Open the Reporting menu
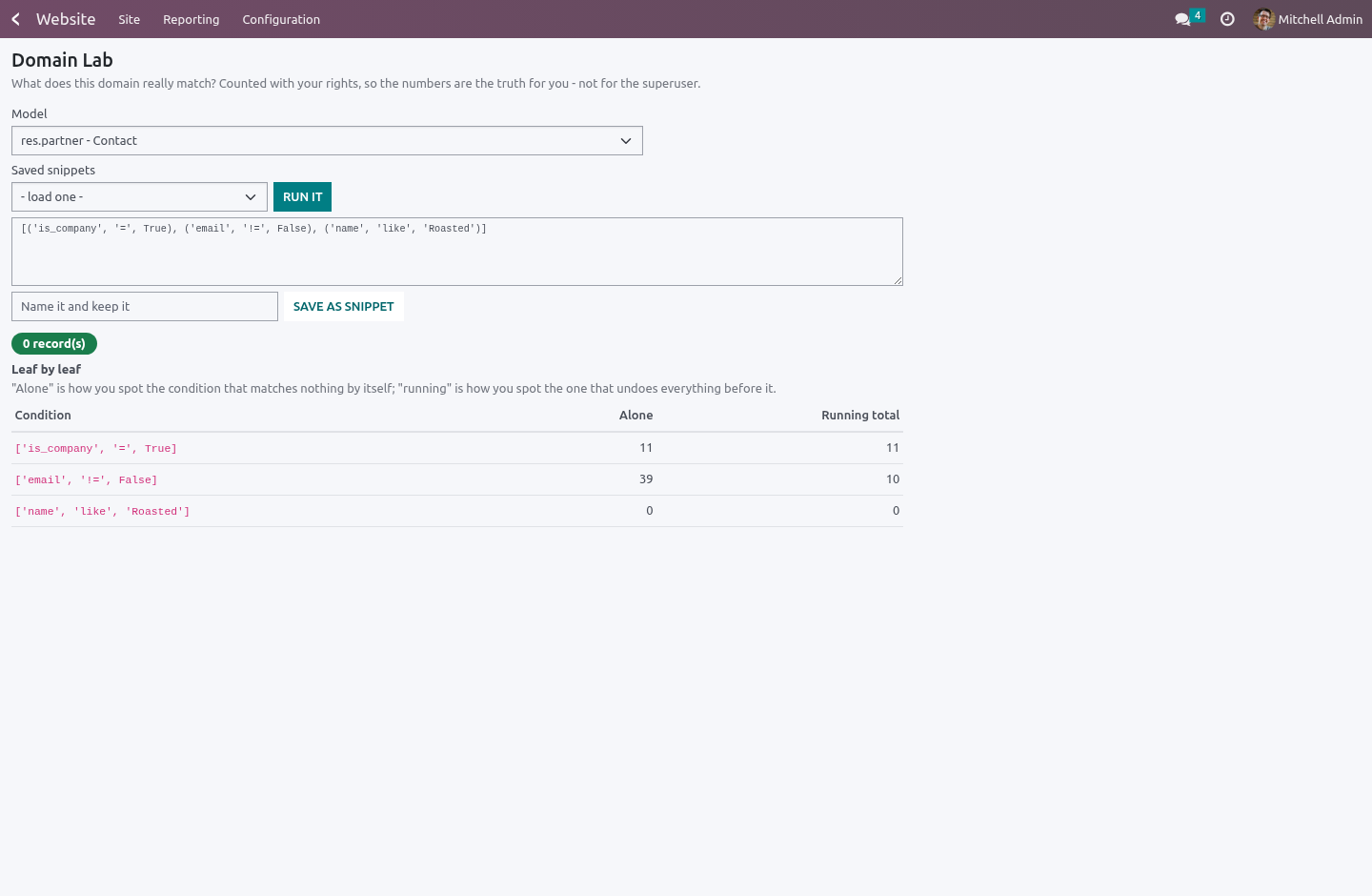This screenshot has height=896, width=1372. point(192,19)
